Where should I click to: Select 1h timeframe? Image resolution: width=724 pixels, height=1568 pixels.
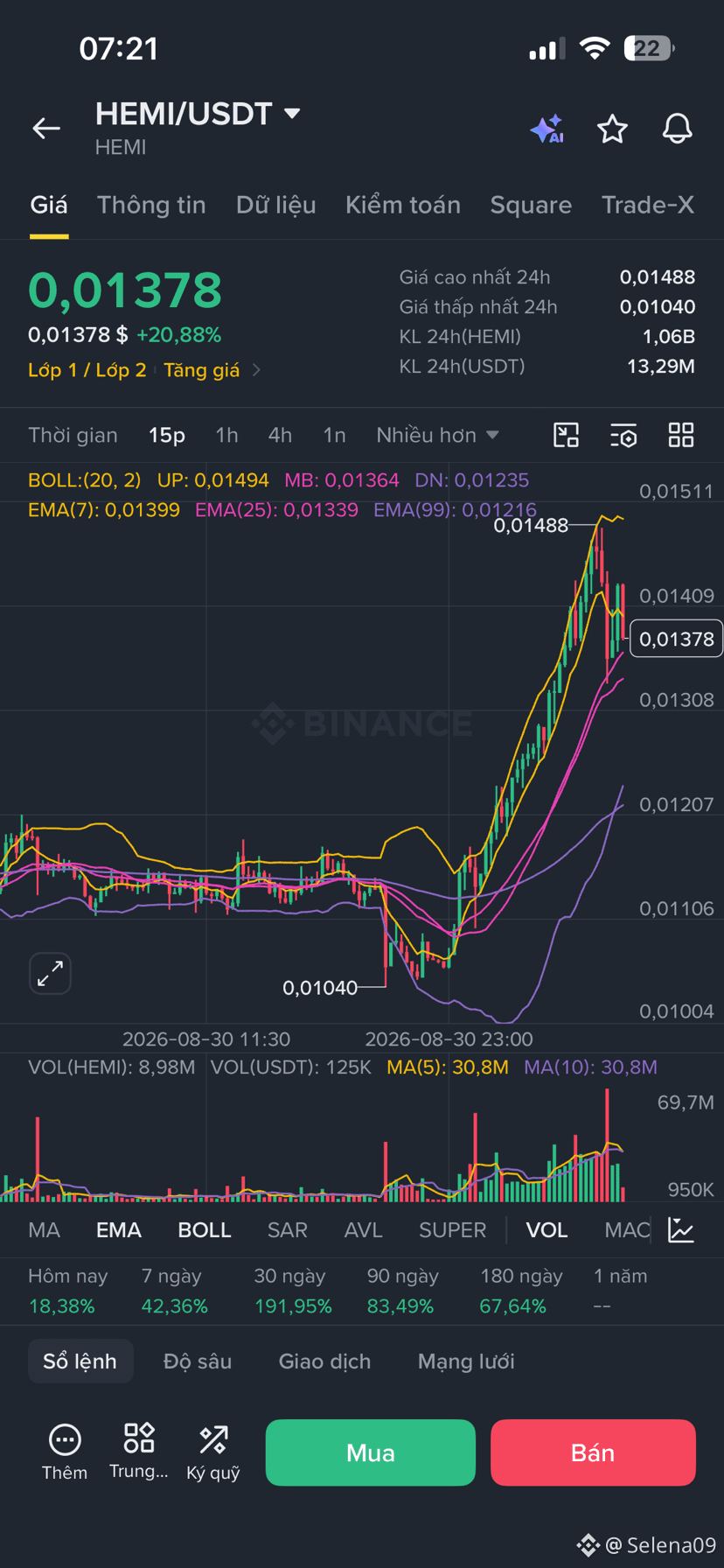[x=226, y=435]
